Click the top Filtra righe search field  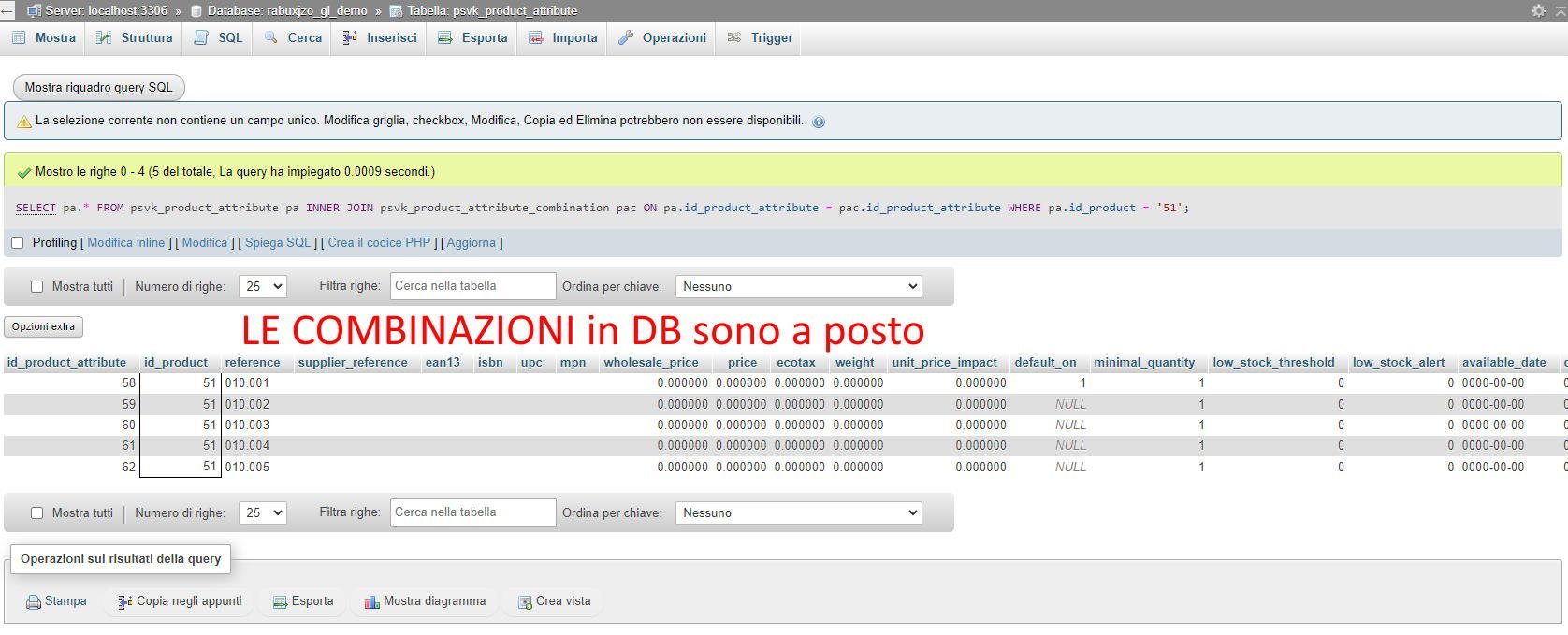[473, 286]
